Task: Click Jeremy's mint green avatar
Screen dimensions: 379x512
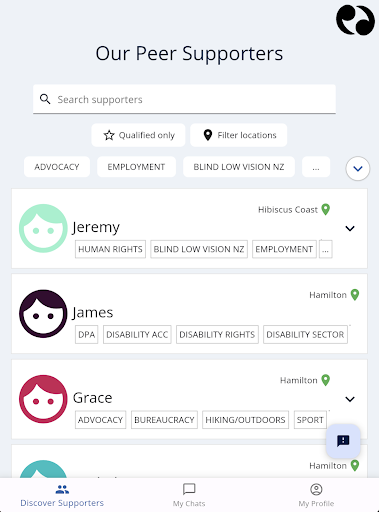Action: [x=43, y=228]
